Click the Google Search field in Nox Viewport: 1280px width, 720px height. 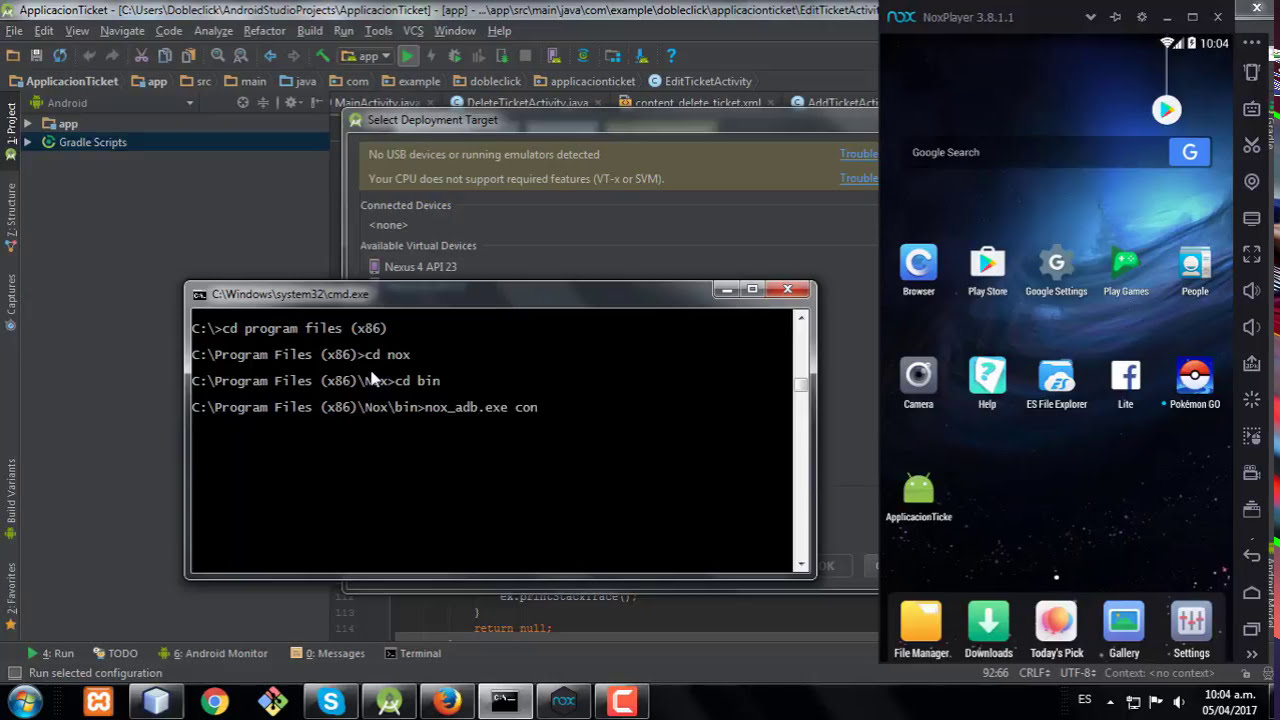[x=1038, y=152]
